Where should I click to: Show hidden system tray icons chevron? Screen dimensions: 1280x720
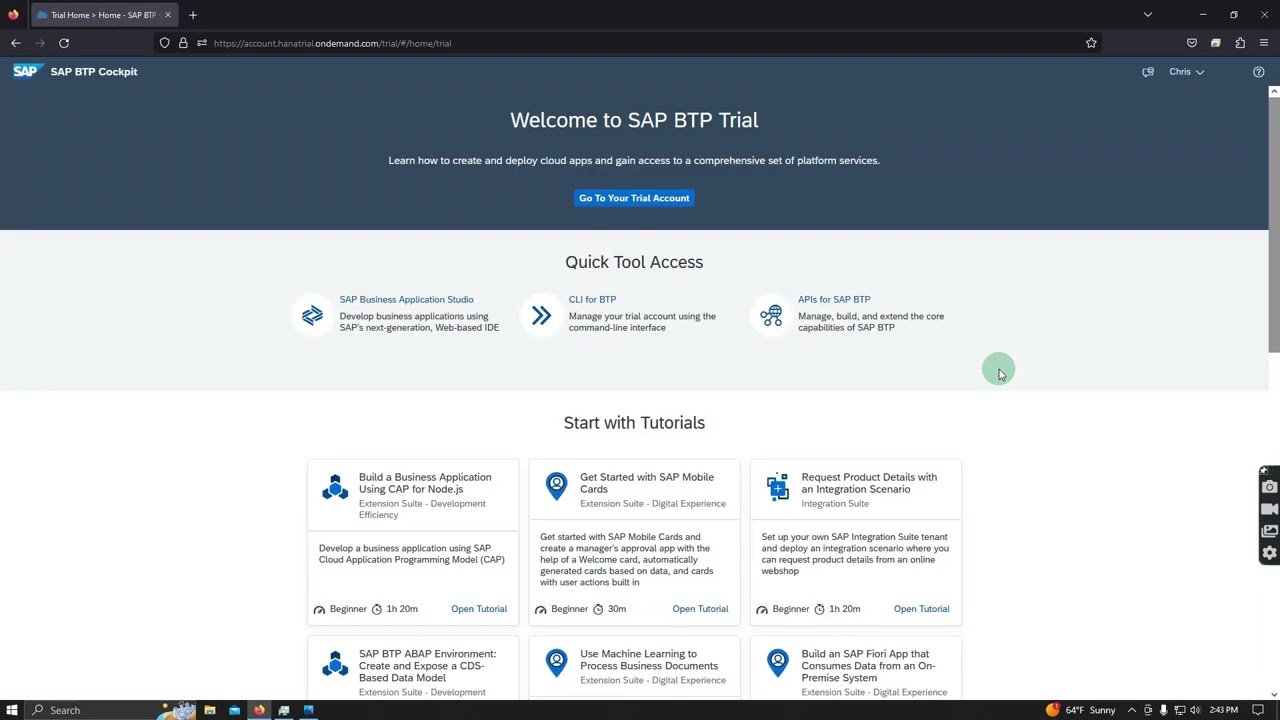click(x=1133, y=710)
